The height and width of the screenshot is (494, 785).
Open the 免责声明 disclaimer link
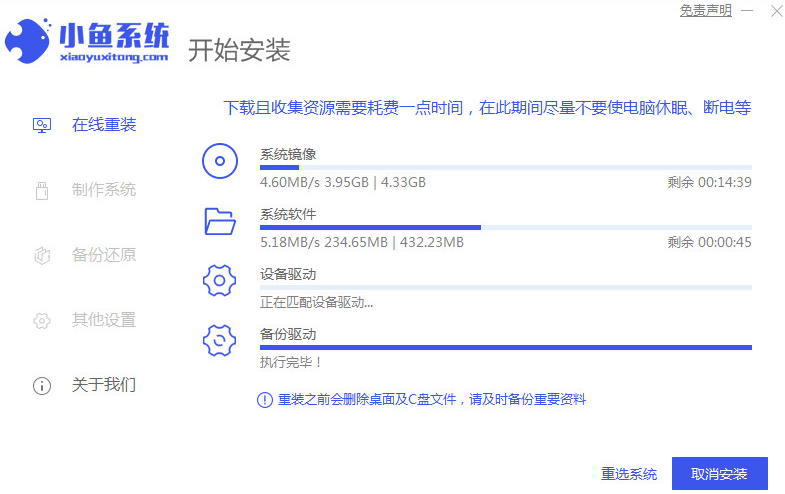(x=706, y=11)
